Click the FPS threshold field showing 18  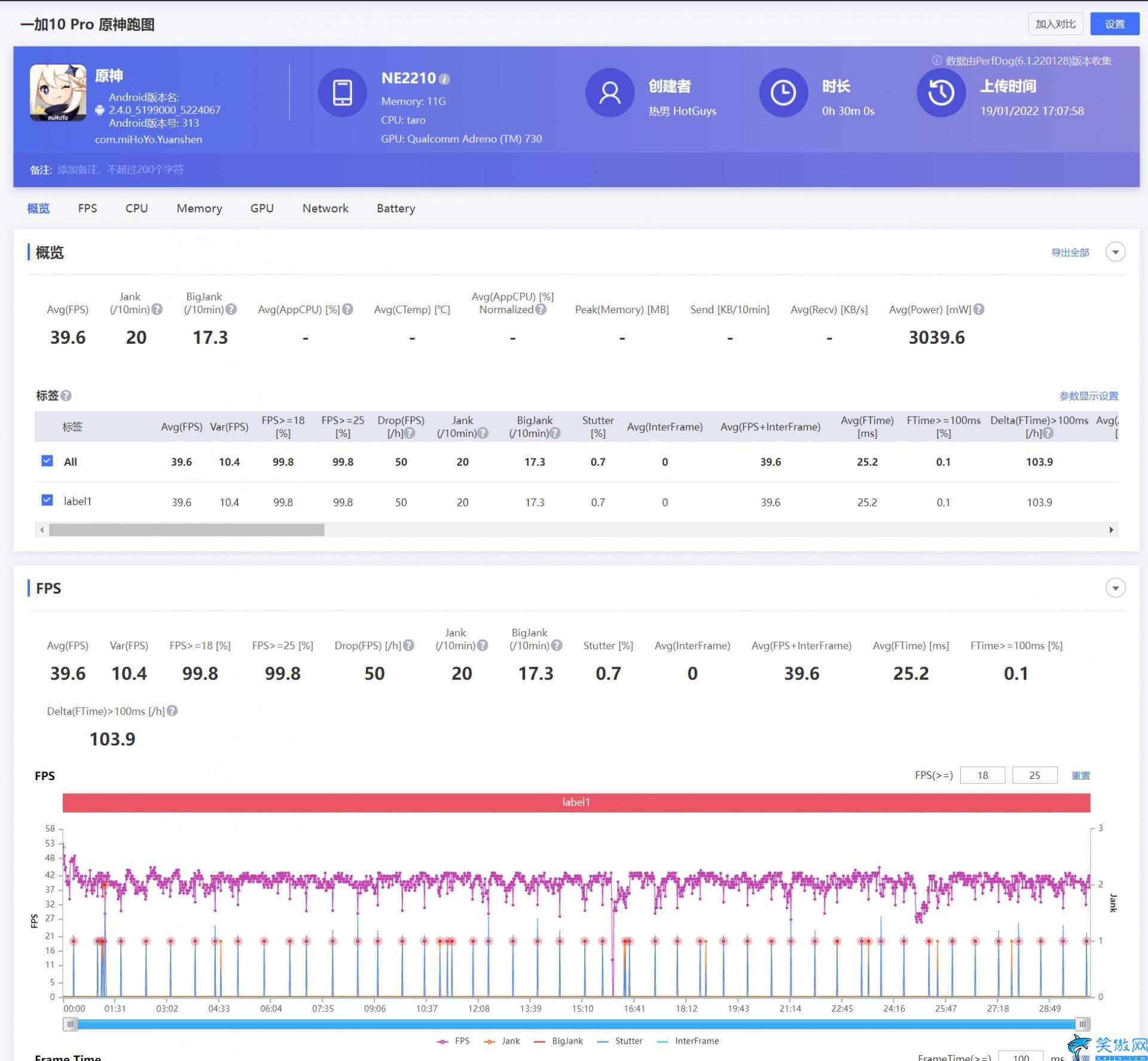click(x=982, y=775)
